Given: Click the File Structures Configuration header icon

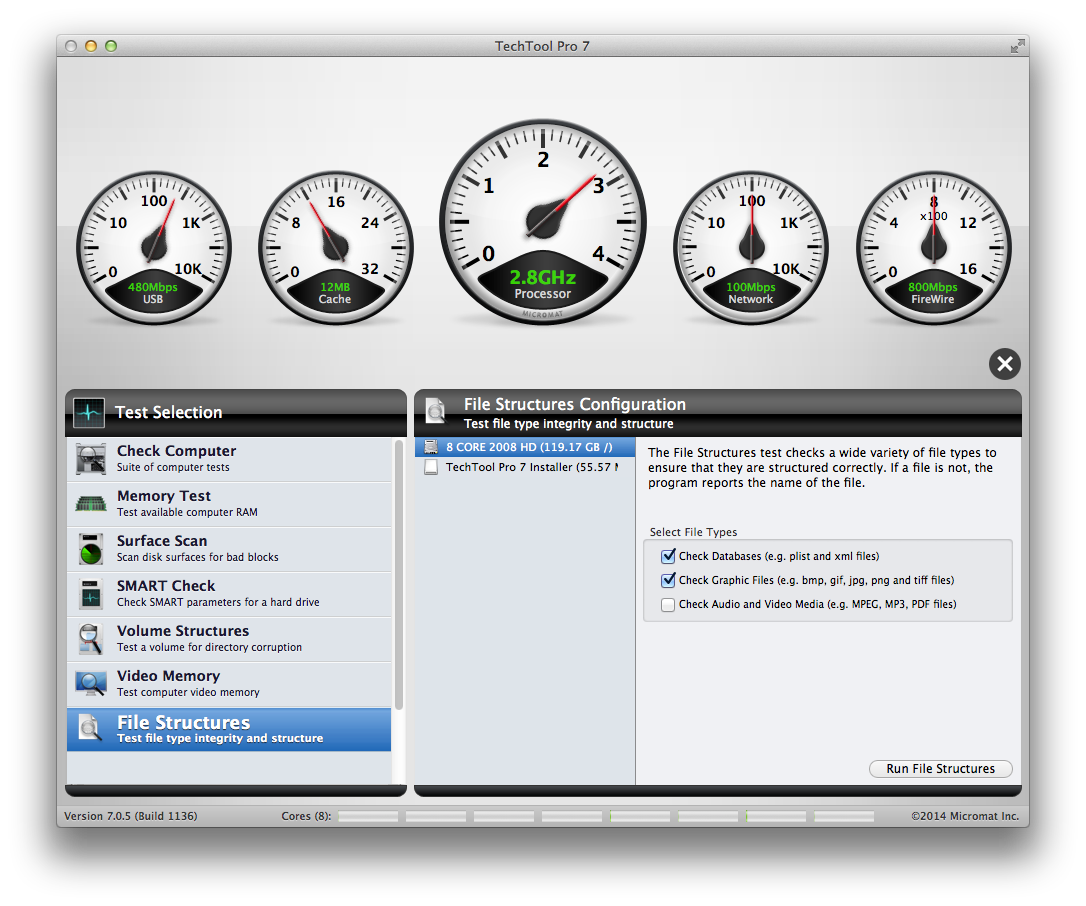Looking at the screenshot, I should point(436,411).
